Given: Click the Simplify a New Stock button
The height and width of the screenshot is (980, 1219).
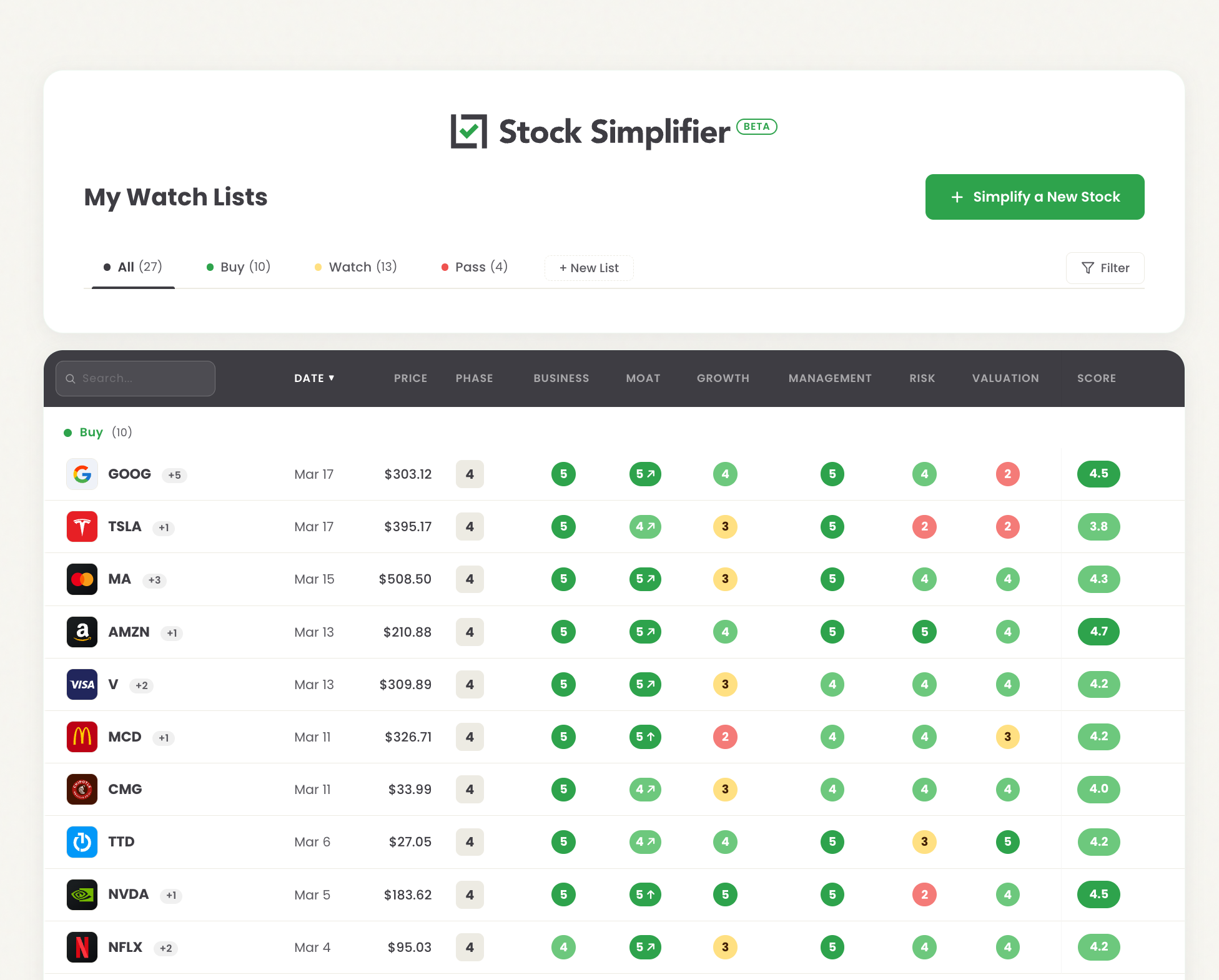Looking at the screenshot, I should click(1034, 197).
